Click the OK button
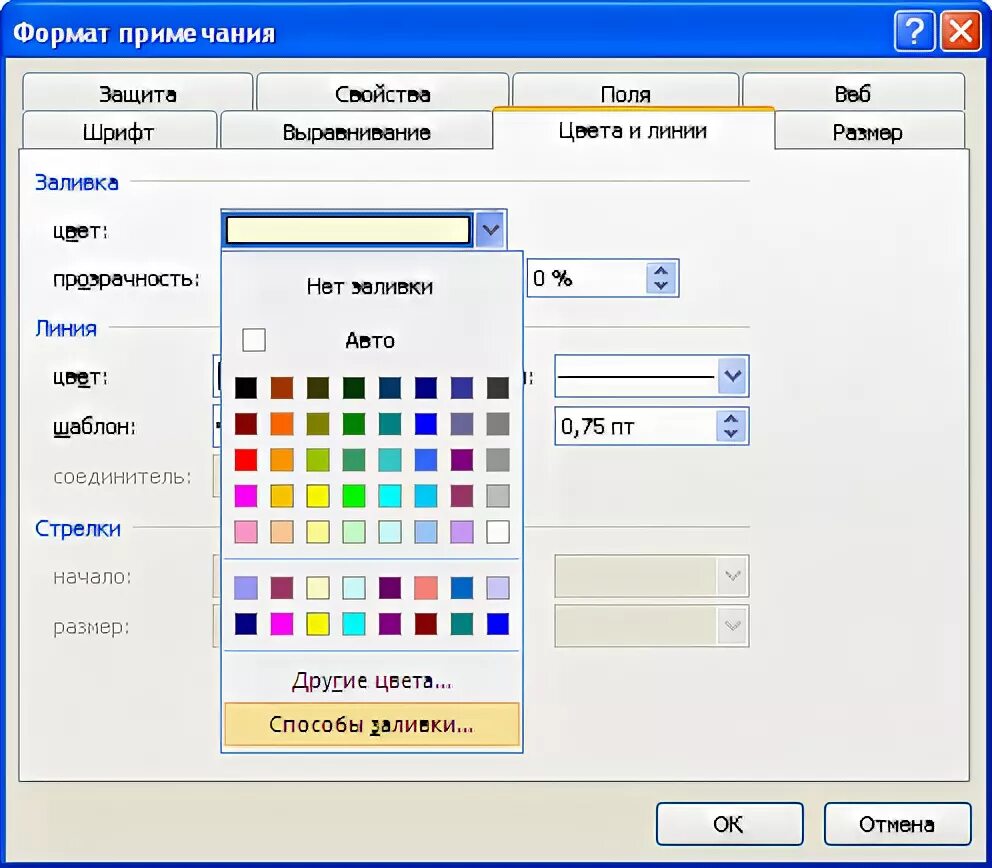Image resolution: width=992 pixels, height=868 pixels. (x=729, y=824)
